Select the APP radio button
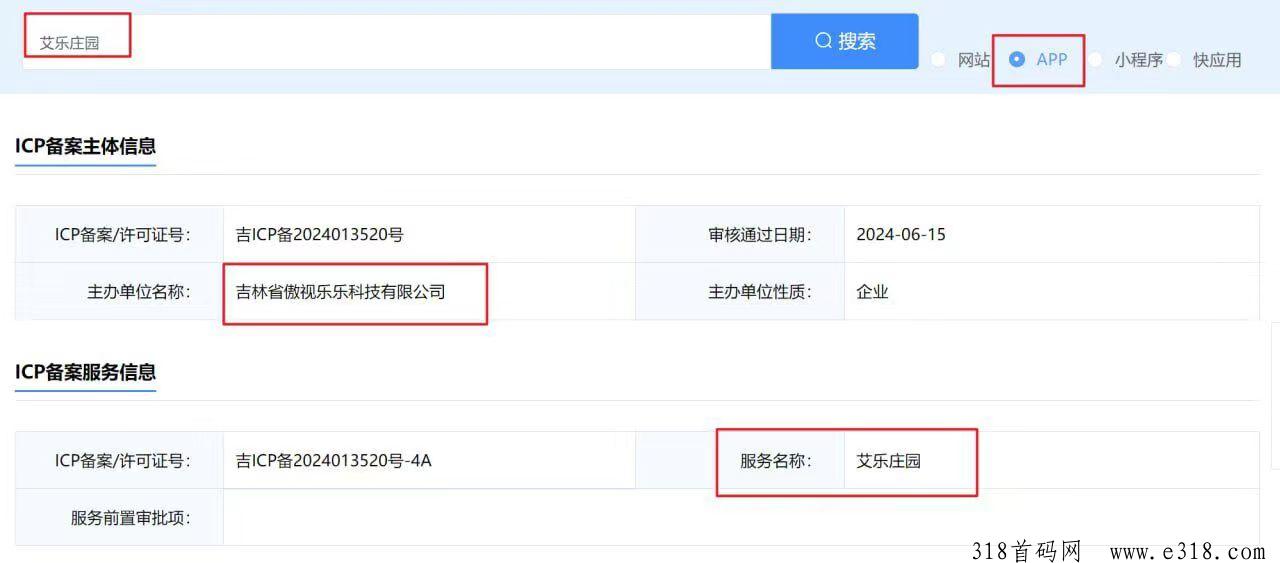This screenshot has height=563, width=1280. (x=1017, y=59)
